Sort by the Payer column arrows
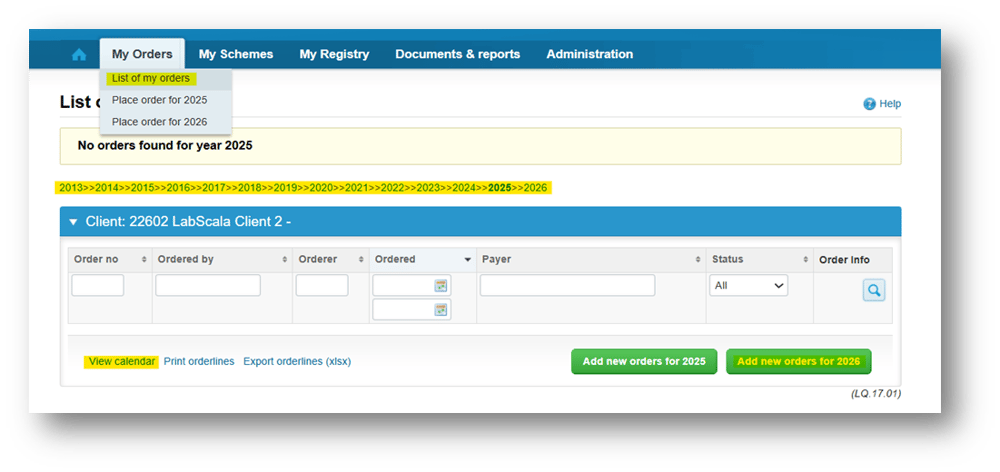1000x472 pixels. [696, 260]
